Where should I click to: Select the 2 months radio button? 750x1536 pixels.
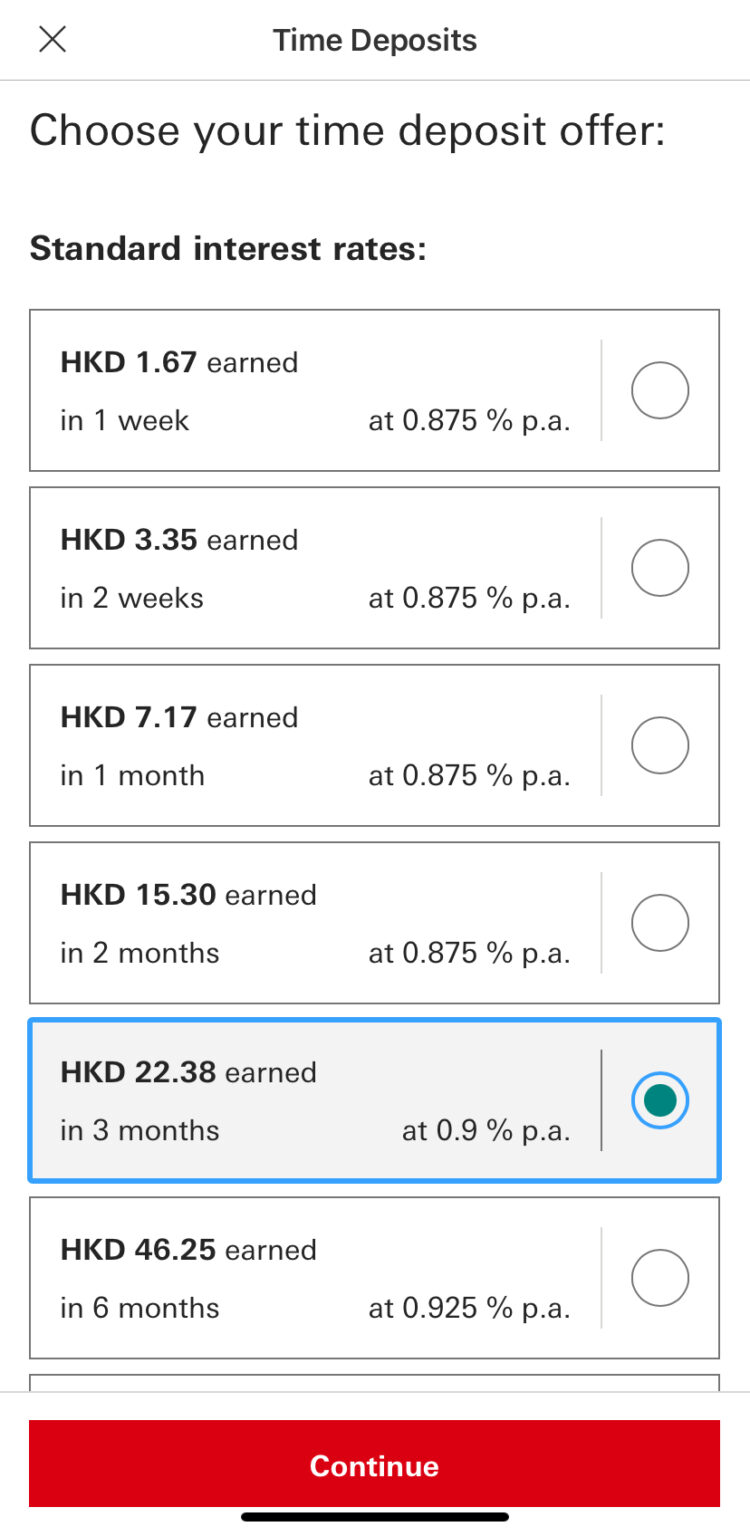tap(660, 923)
